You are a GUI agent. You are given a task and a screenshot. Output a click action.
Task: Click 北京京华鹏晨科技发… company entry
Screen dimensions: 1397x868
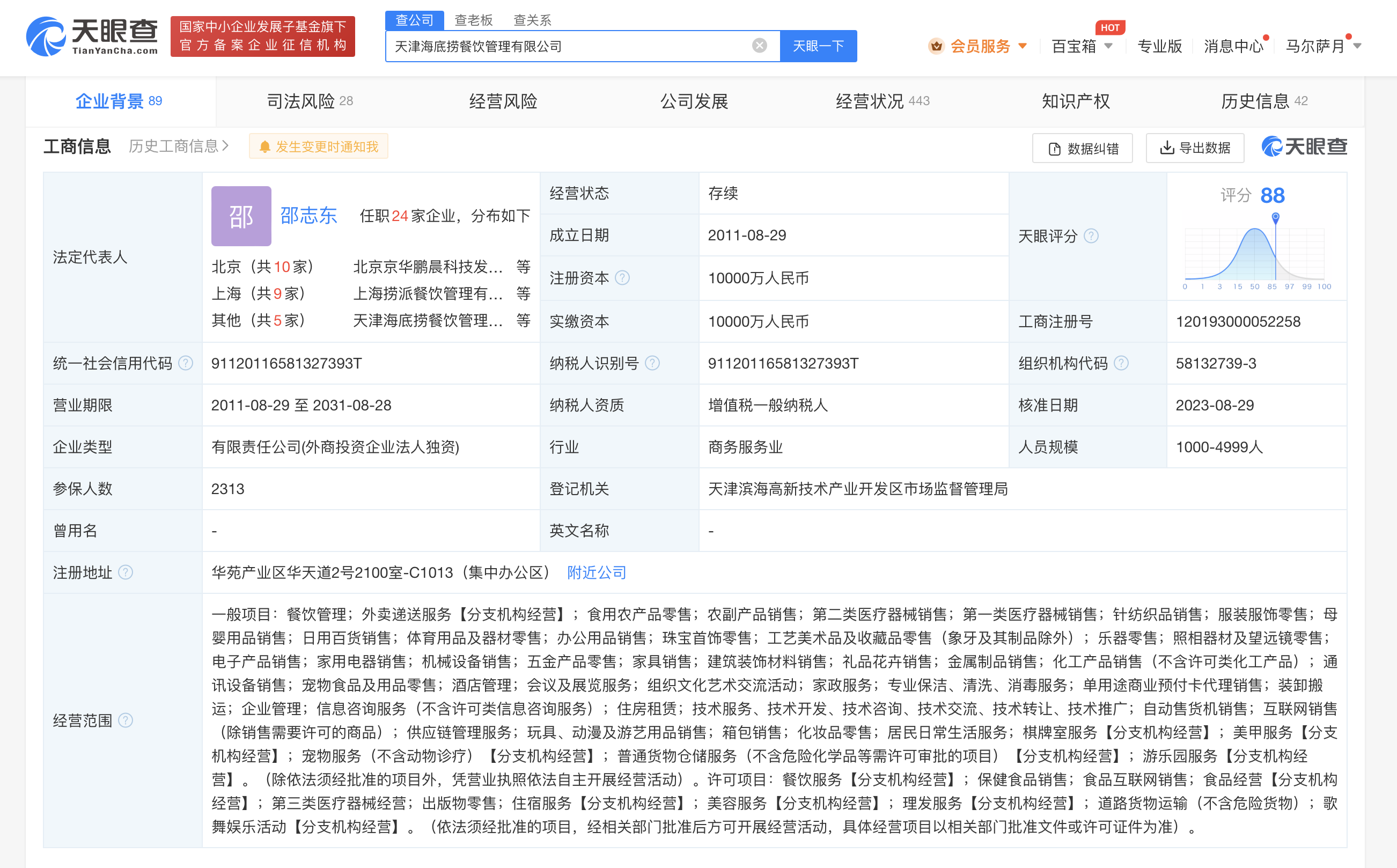428,267
